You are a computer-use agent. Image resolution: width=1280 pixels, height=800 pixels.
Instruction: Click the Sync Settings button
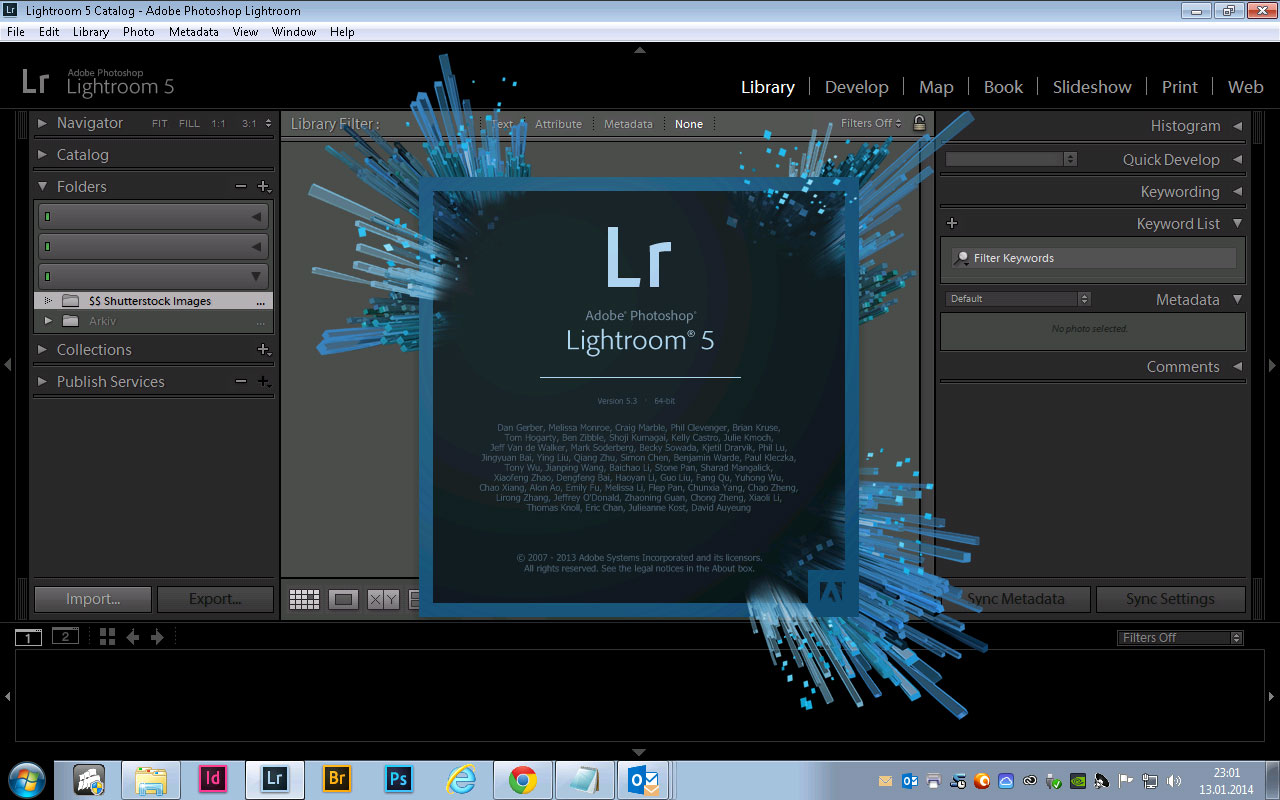[1170, 599]
